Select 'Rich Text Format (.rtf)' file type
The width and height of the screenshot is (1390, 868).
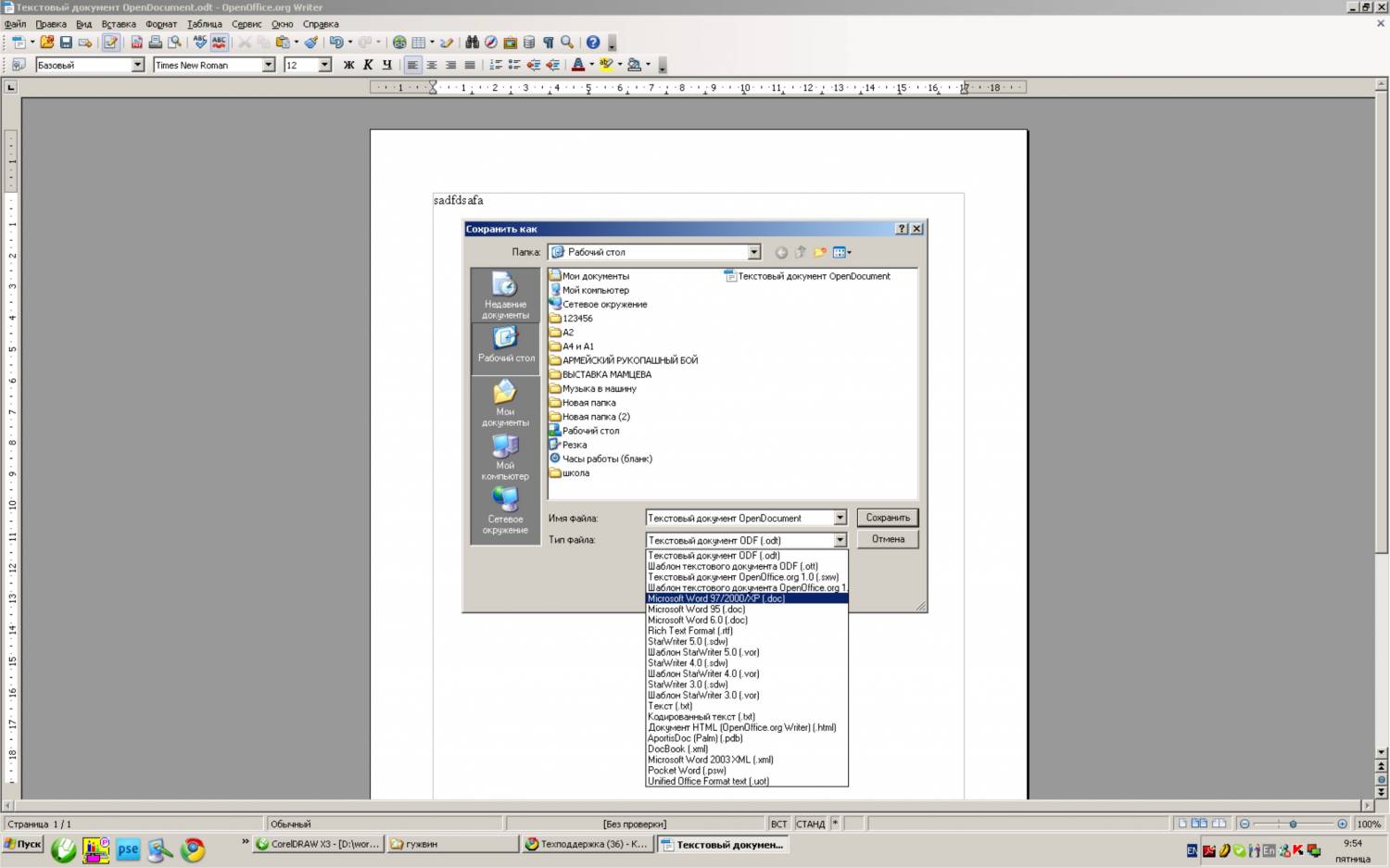coord(746,631)
